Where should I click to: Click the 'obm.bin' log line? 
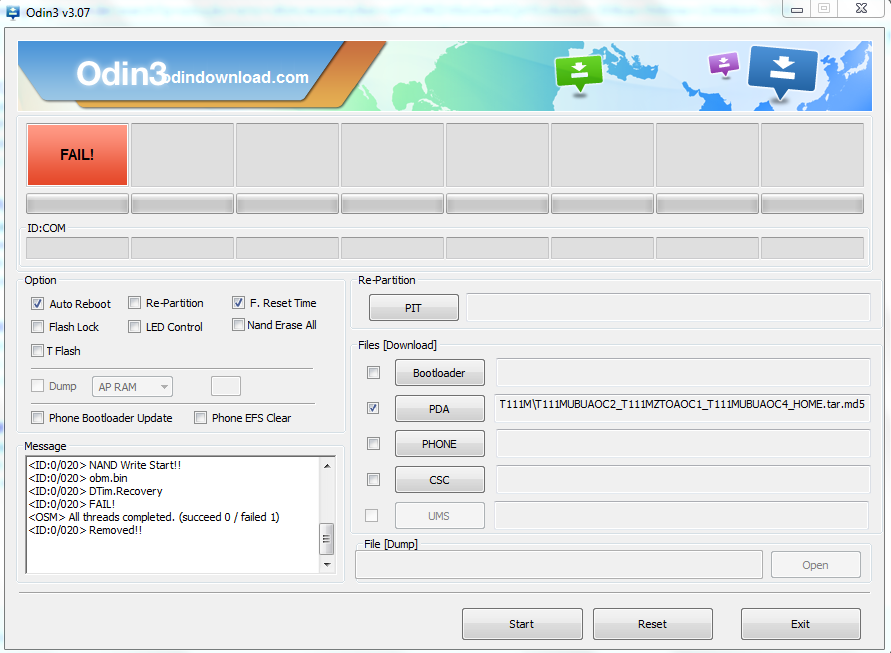(78, 478)
